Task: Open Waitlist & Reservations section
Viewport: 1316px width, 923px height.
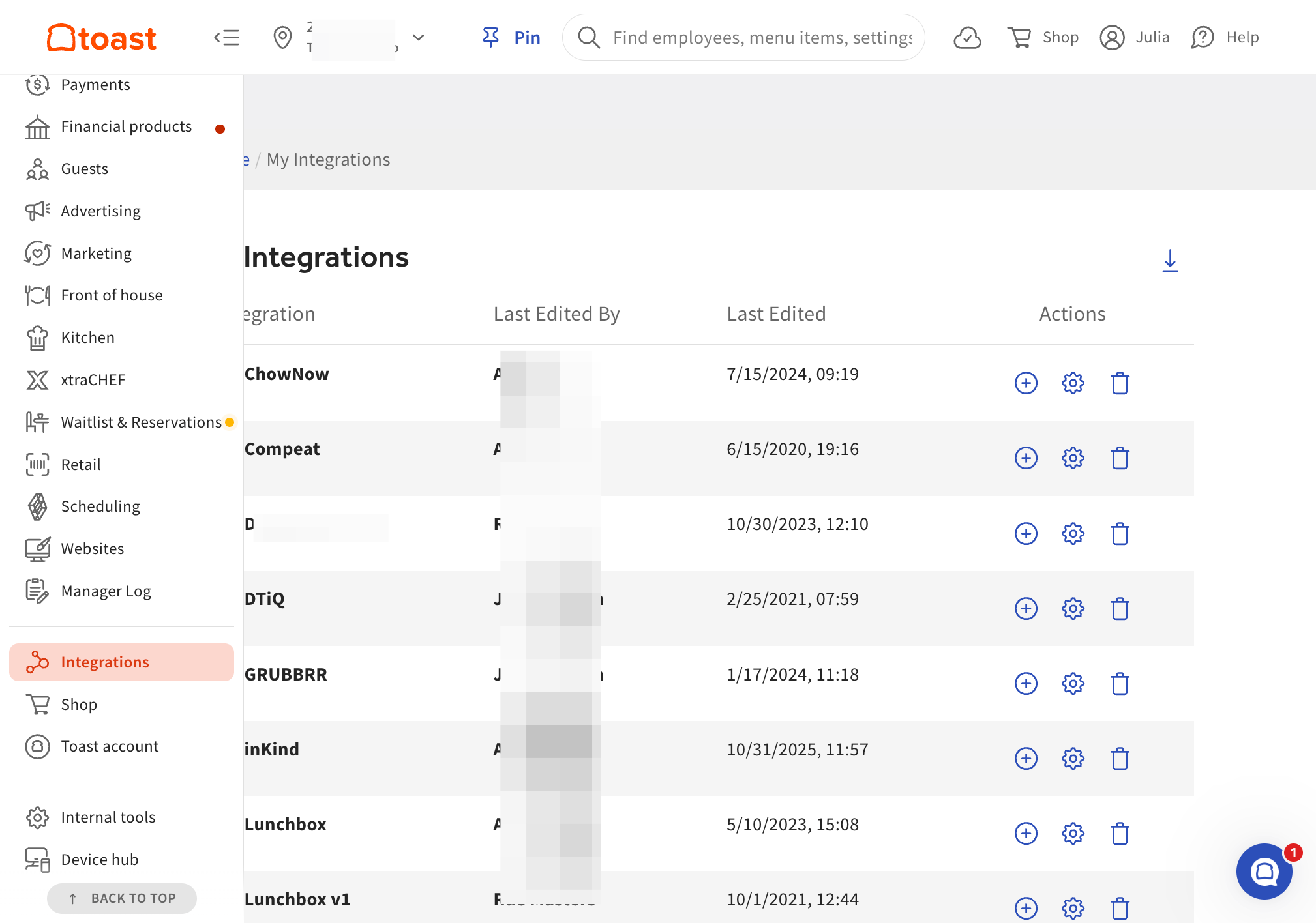Action: click(x=121, y=422)
